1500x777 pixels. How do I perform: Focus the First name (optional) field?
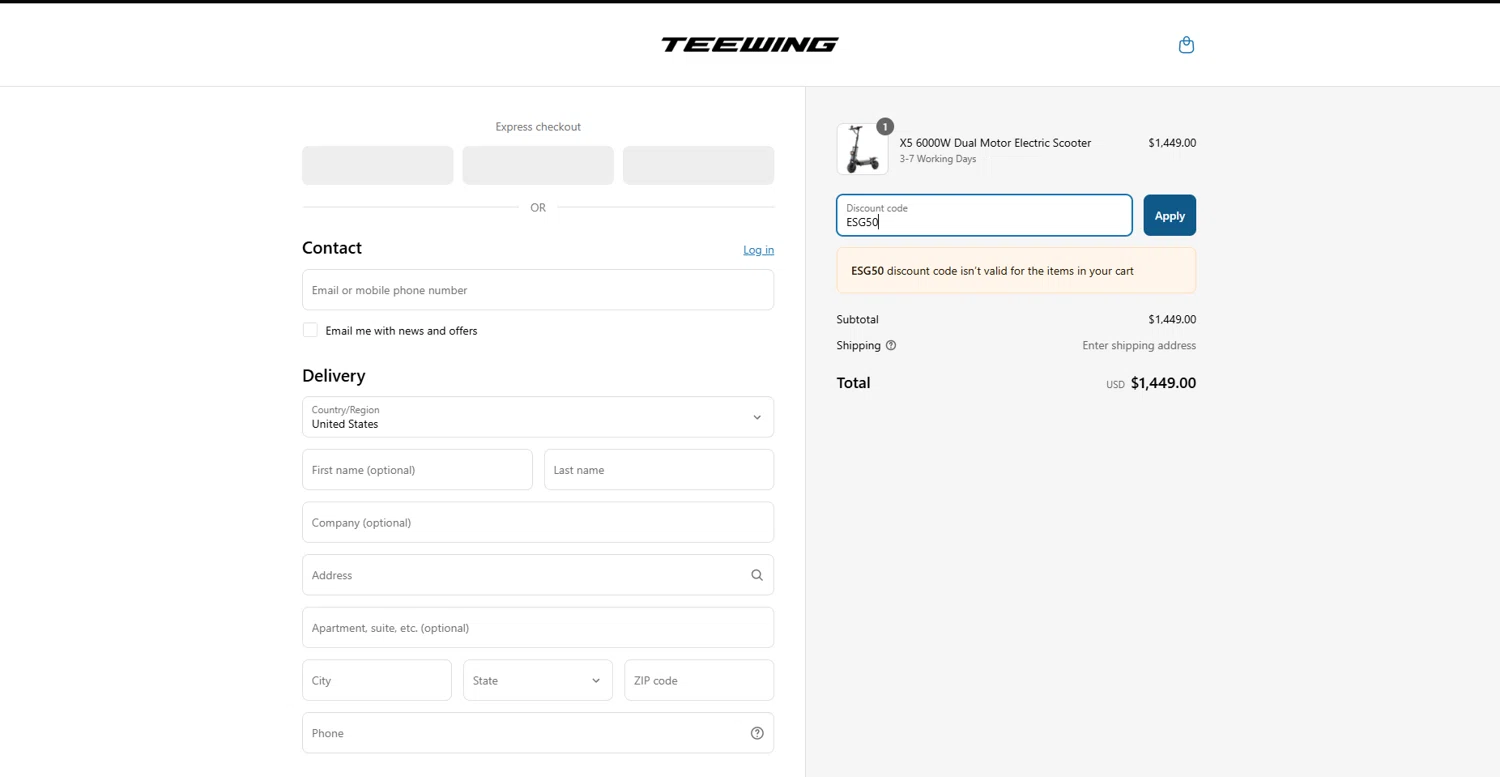click(417, 470)
